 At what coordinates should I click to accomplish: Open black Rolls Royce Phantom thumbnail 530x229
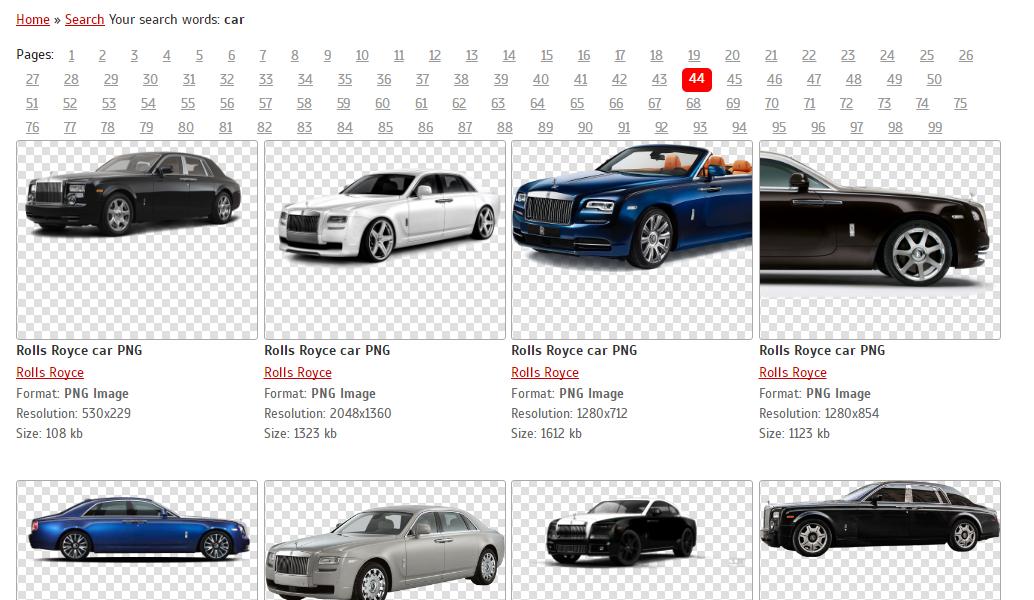click(137, 240)
